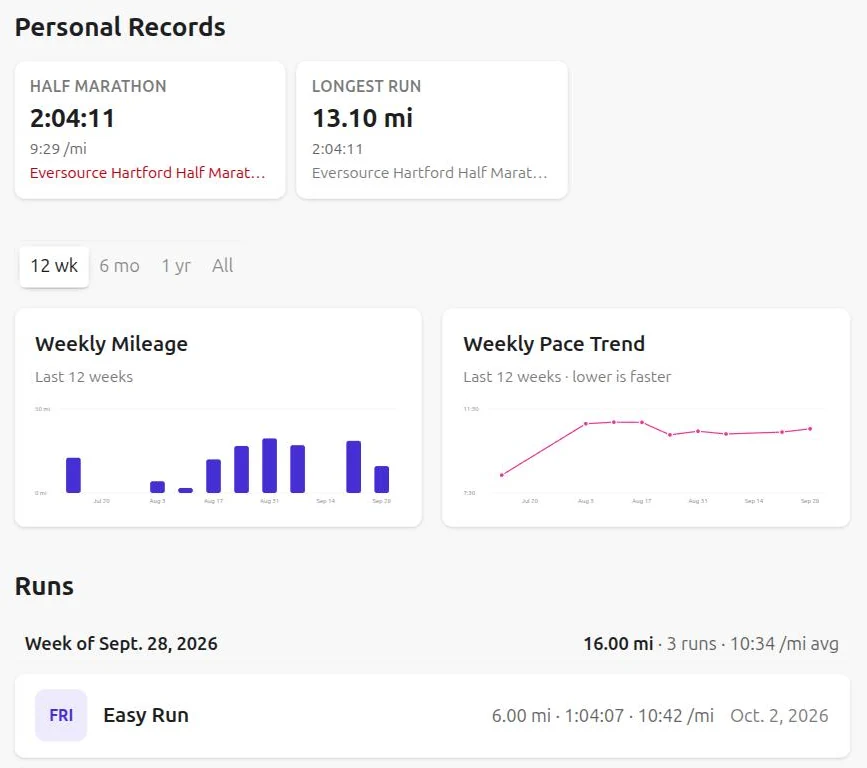
Task: Click the Week of Sept. 28, 2026 header
Action: [121, 644]
